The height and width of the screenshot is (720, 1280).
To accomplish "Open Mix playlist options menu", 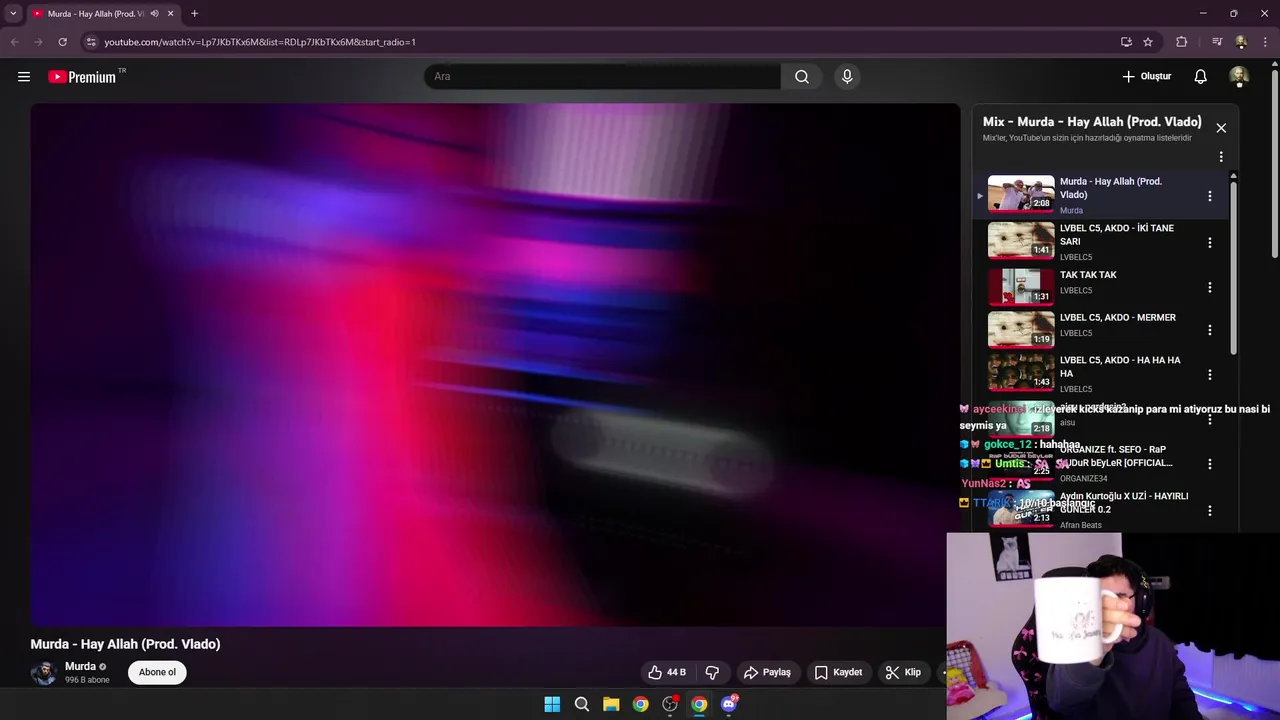I will point(1221,157).
